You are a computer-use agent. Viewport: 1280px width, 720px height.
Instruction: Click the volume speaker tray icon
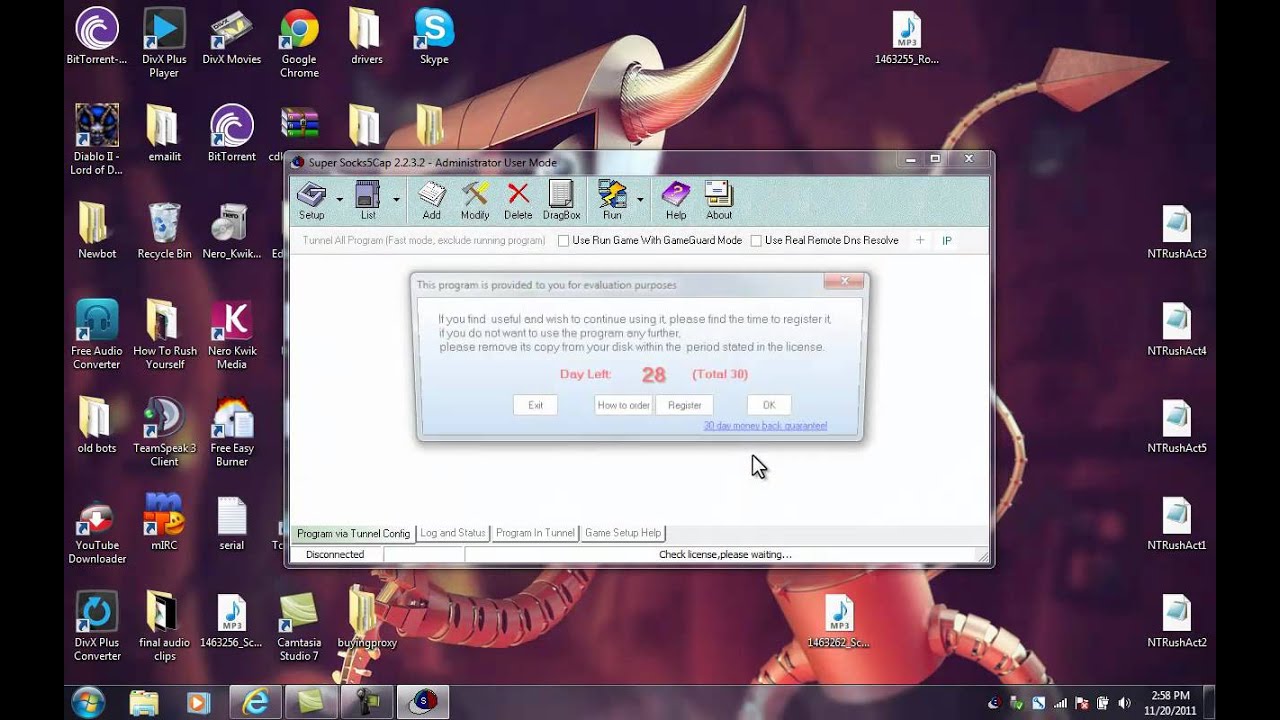[1124, 703]
